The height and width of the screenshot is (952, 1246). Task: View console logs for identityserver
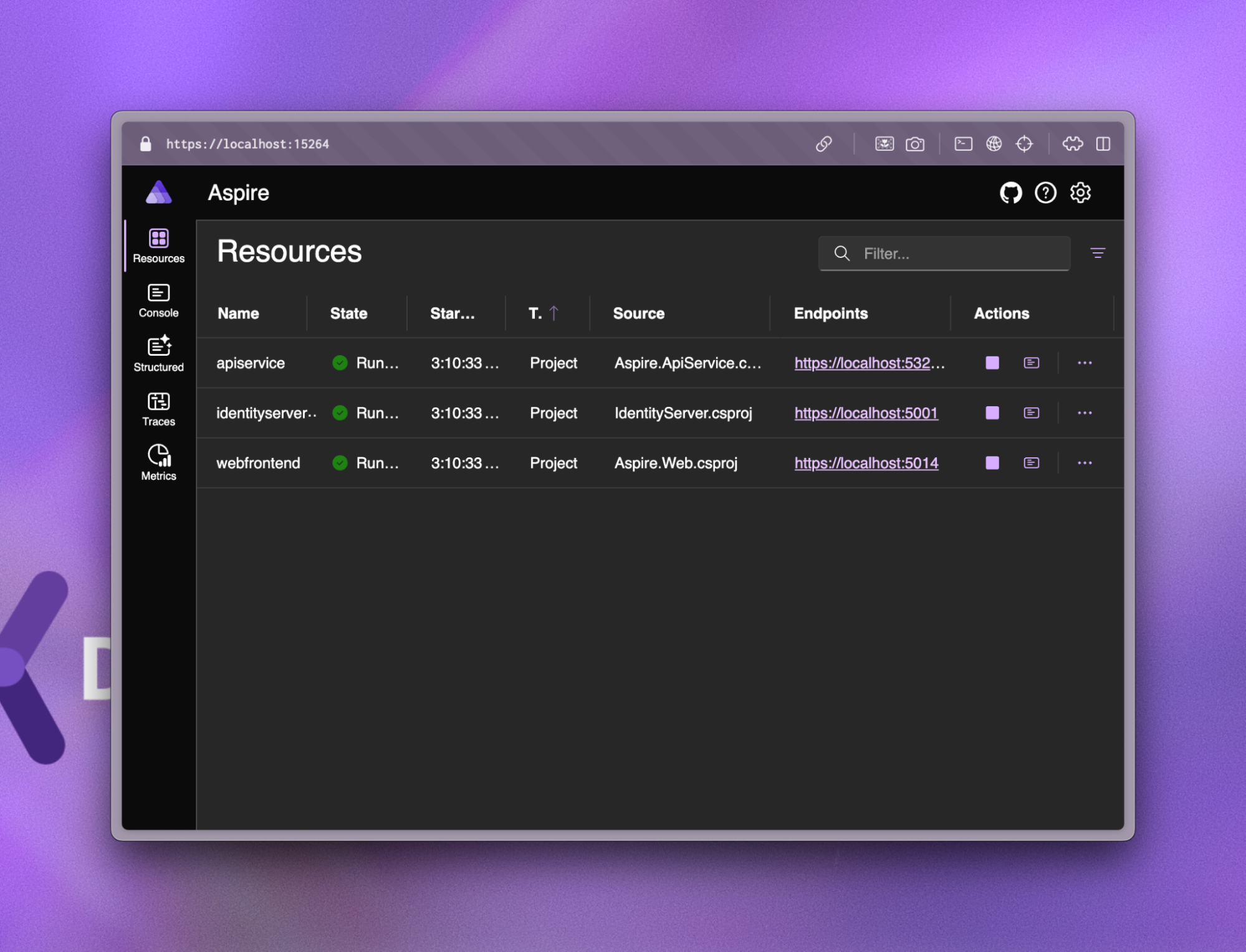[x=1031, y=412]
